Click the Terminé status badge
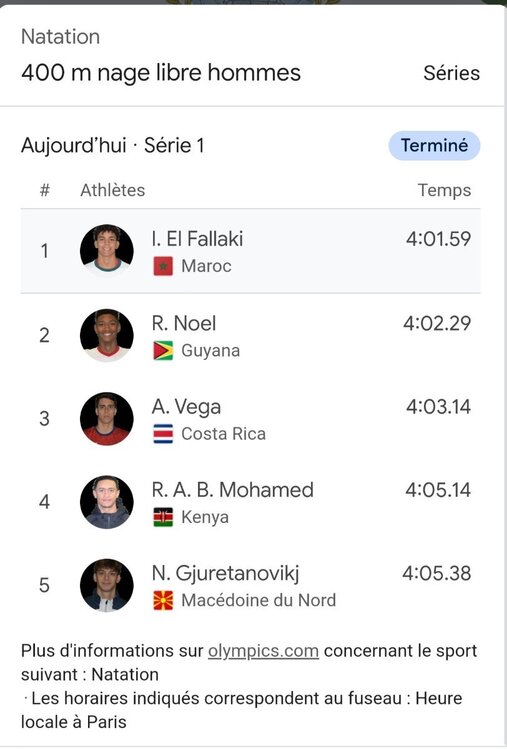 click(x=434, y=145)
